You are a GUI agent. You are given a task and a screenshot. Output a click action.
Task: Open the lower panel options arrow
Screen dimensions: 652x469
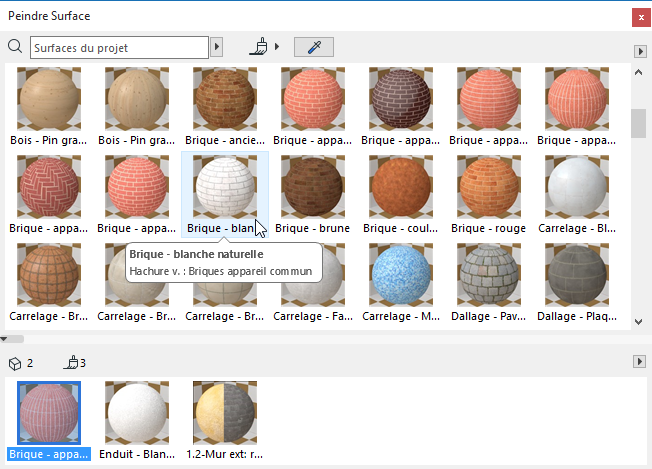pyautogui.click(x=639, y=360)
